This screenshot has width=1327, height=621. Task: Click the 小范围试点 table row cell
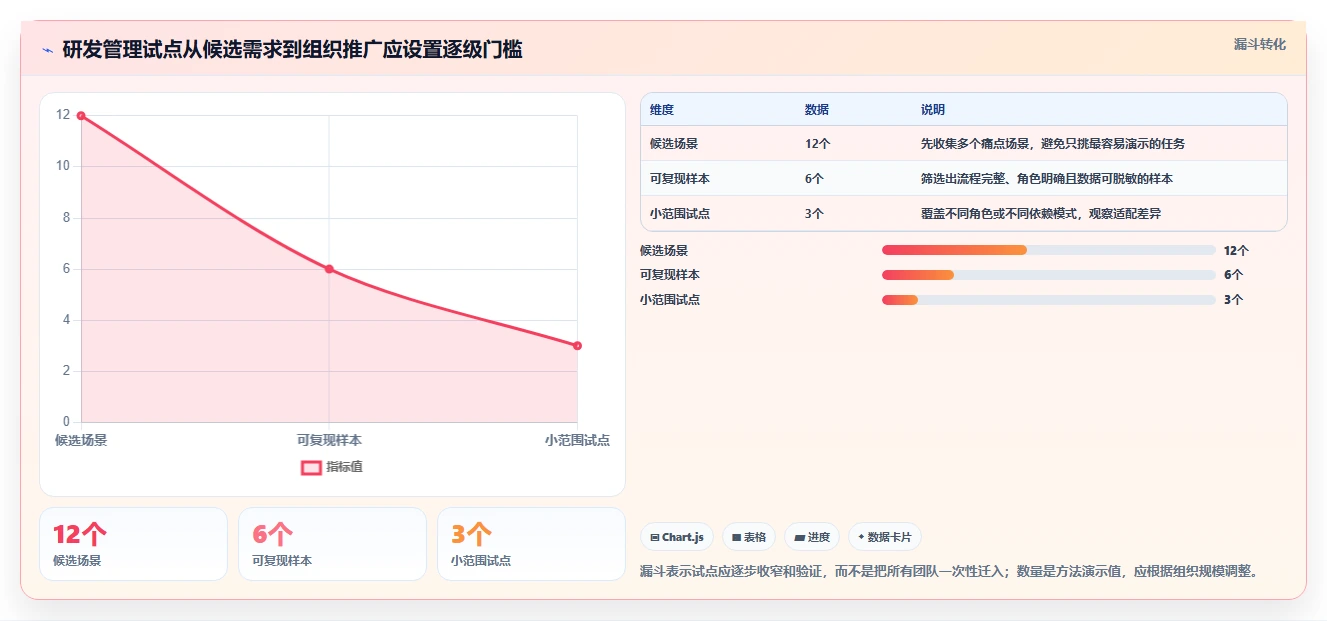680,214
